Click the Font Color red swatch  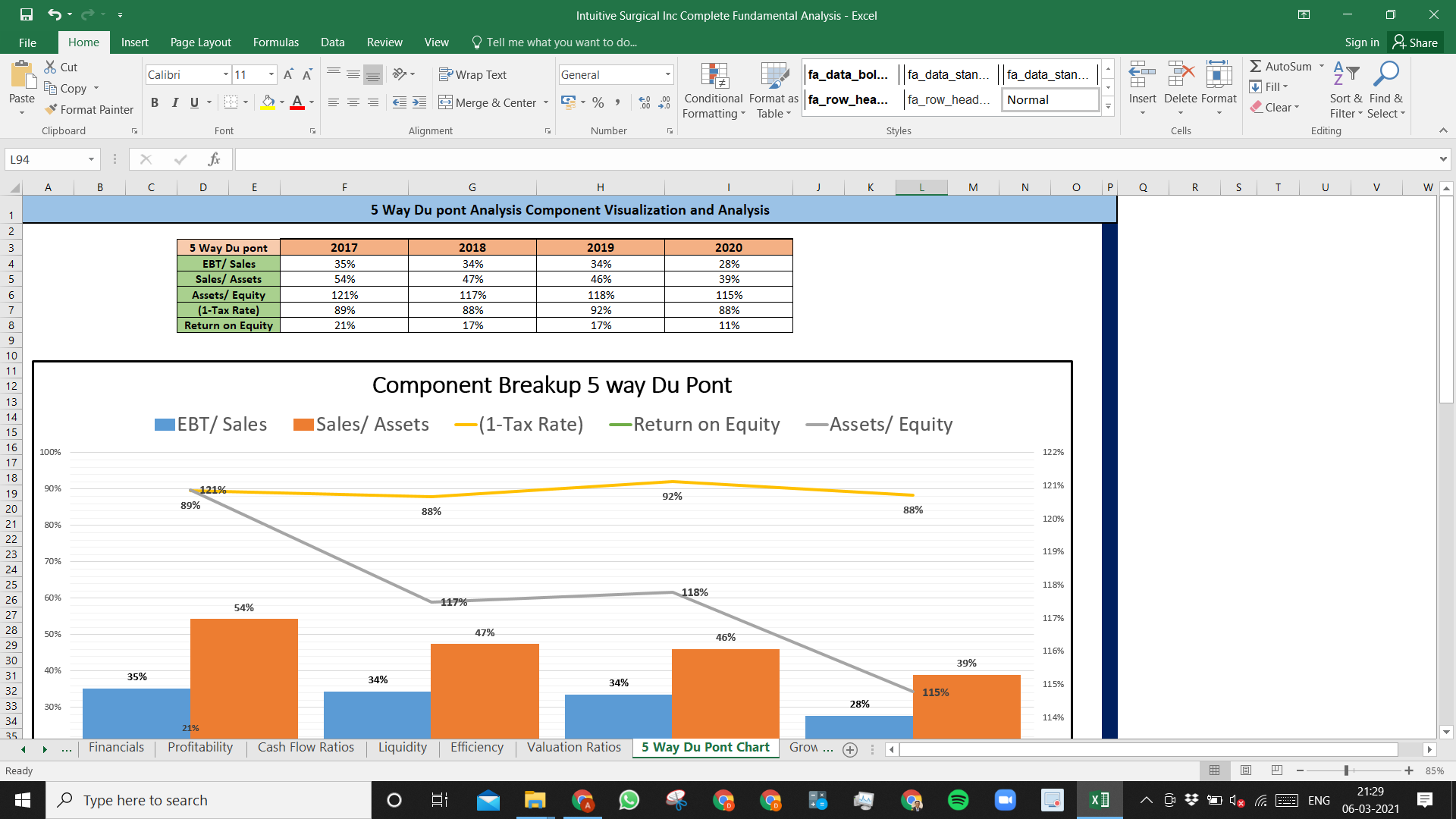297,102
